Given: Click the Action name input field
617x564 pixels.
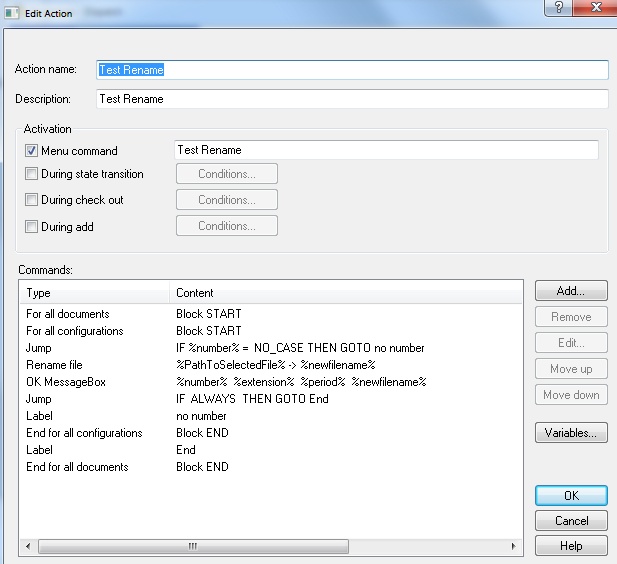Looking at the screenshot, I should pyautogui.click(x=352, y=70).
